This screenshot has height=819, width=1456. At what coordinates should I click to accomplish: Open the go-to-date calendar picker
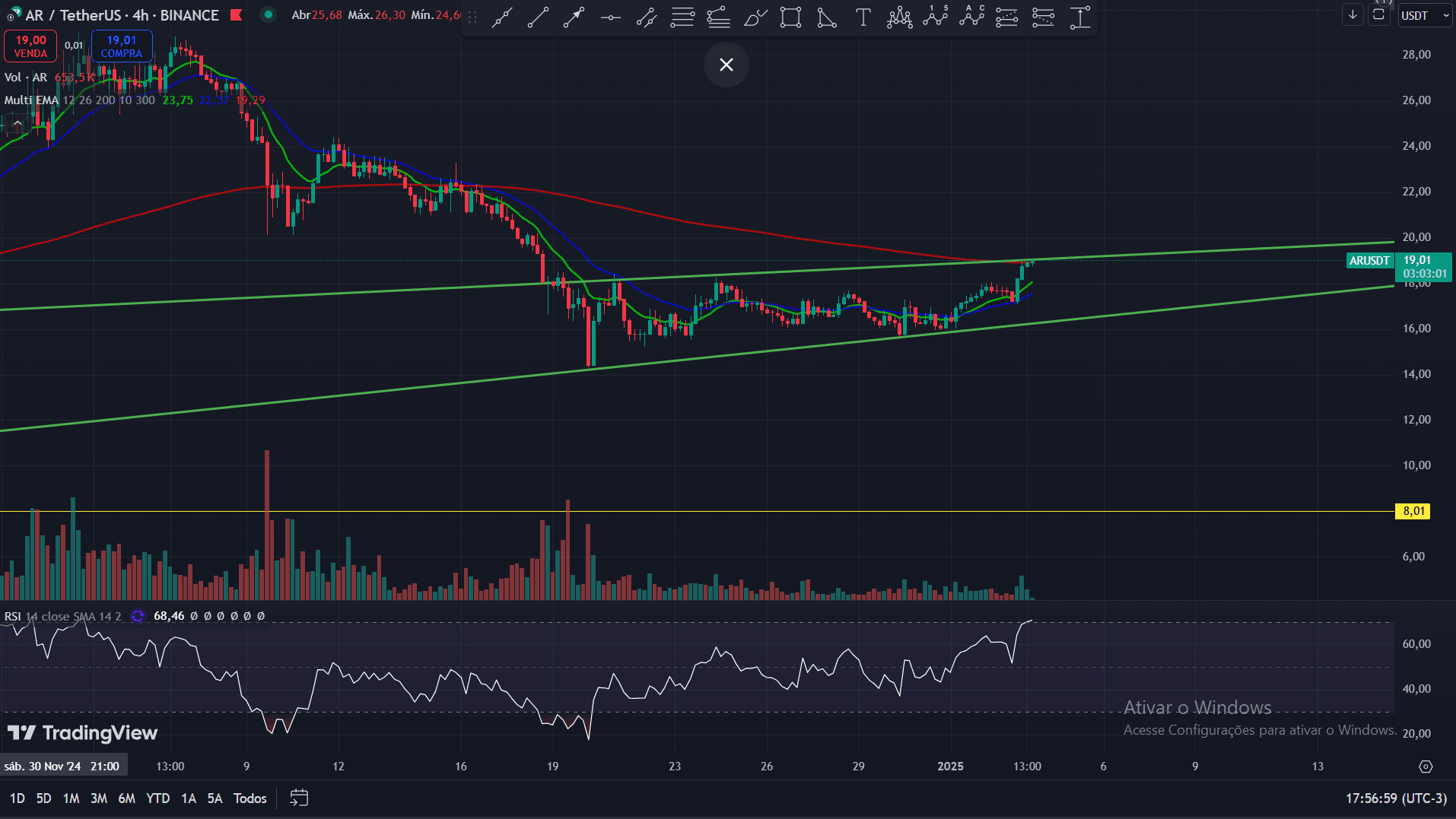click(299, 798)
